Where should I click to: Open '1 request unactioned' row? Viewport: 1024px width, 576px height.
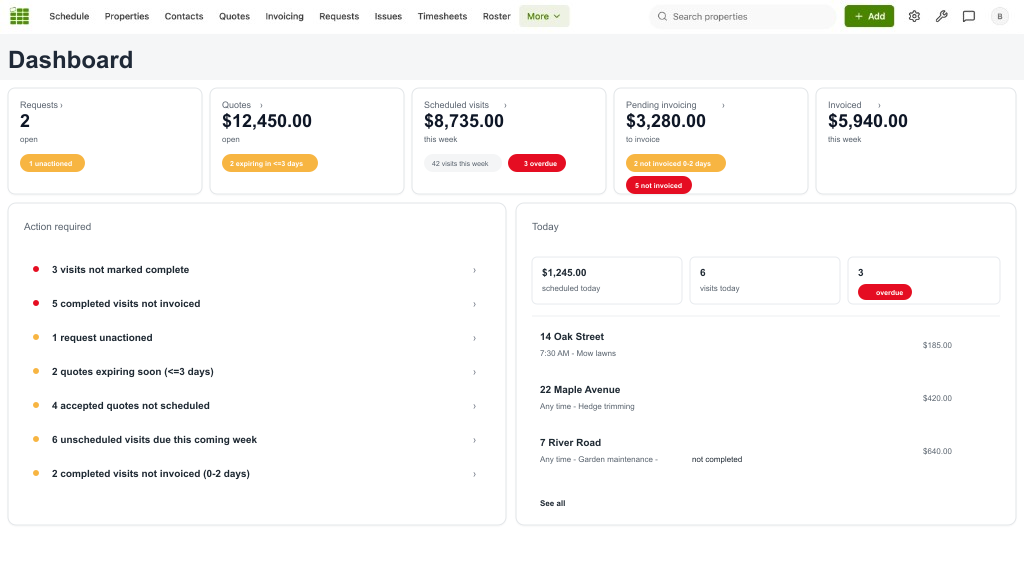click(257, 338)
